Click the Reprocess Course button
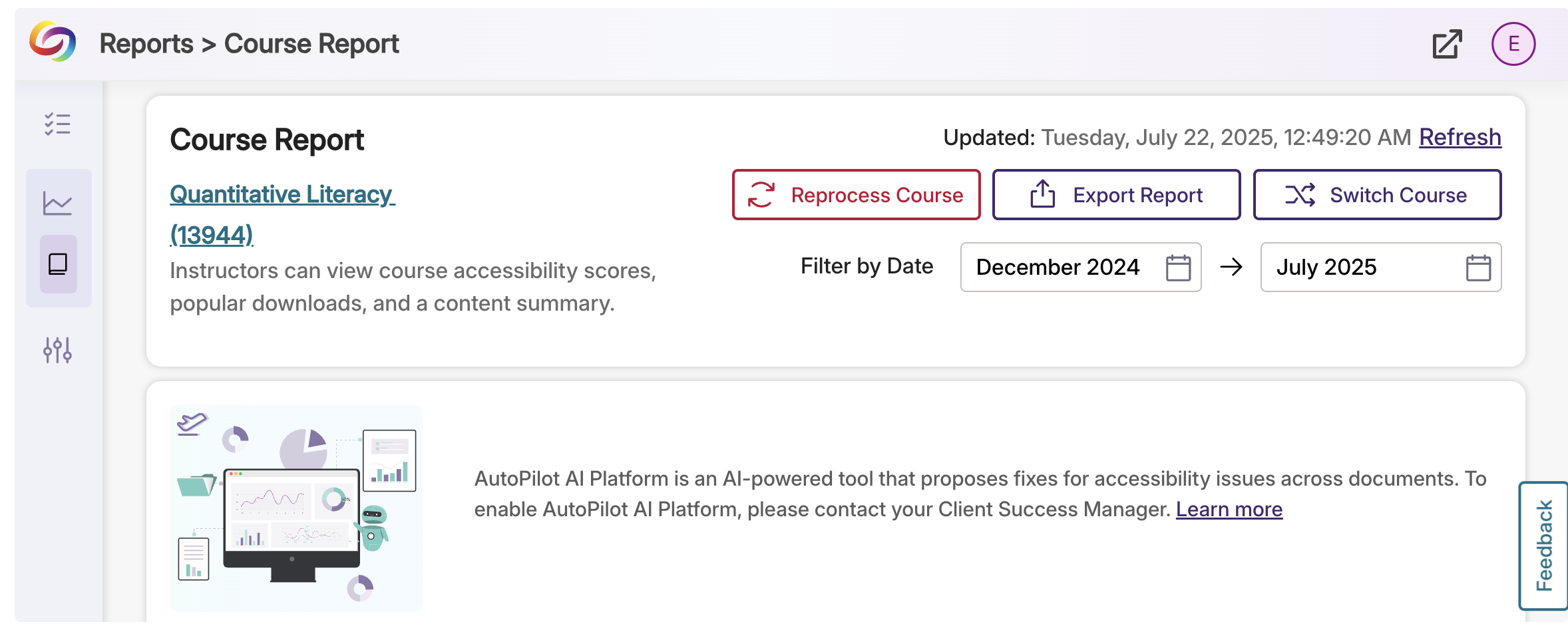This screenshot has height=640, width=1568. [x=856, y=195]
